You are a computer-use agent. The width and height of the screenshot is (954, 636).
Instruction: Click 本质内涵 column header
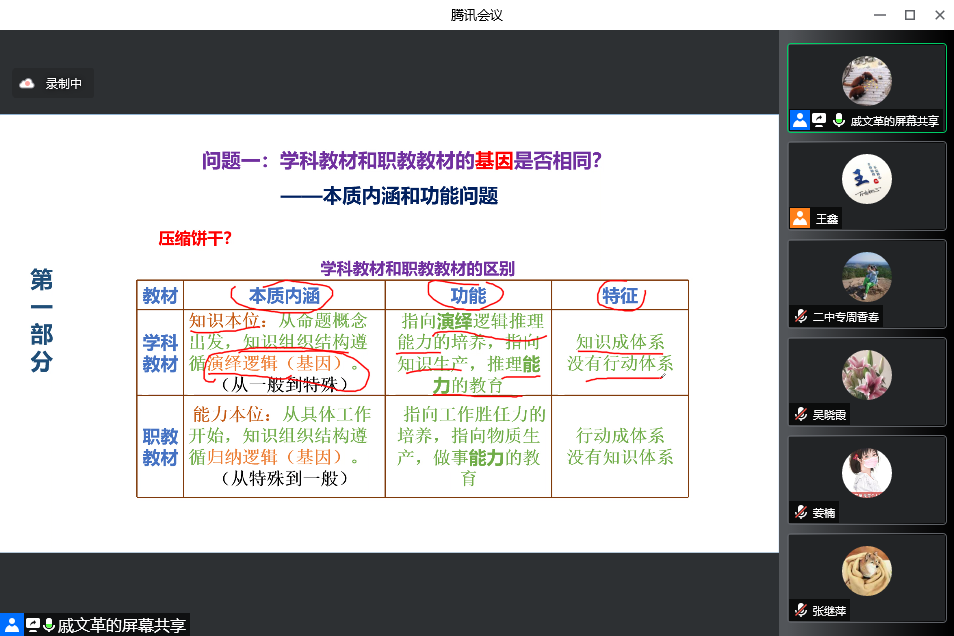(x=284, y=296)
